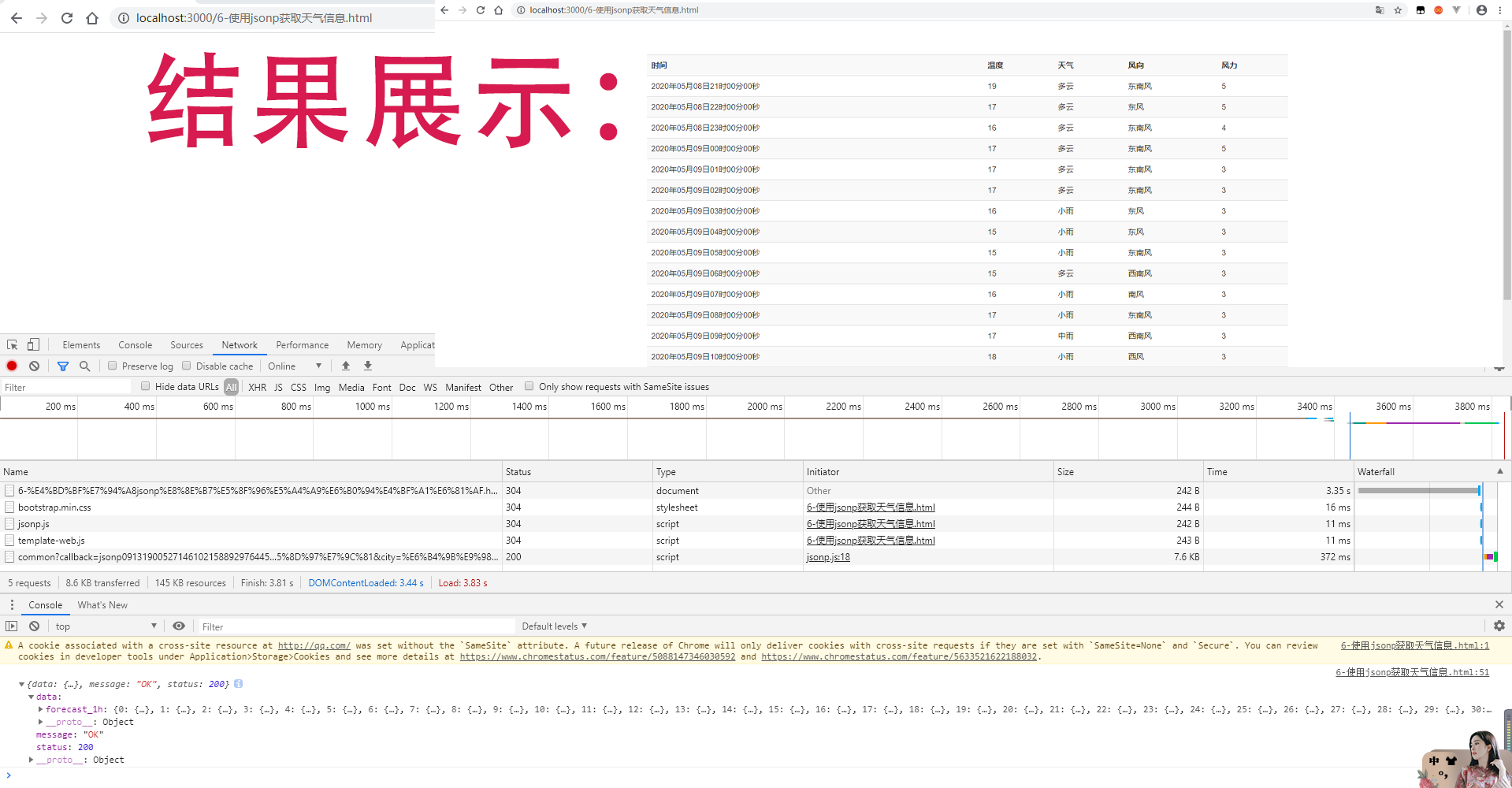Image resolution: width=1512 pixels, height=788 pixels.
Task: Open the Default levels dropdown
Action: (x=554, y=626)
